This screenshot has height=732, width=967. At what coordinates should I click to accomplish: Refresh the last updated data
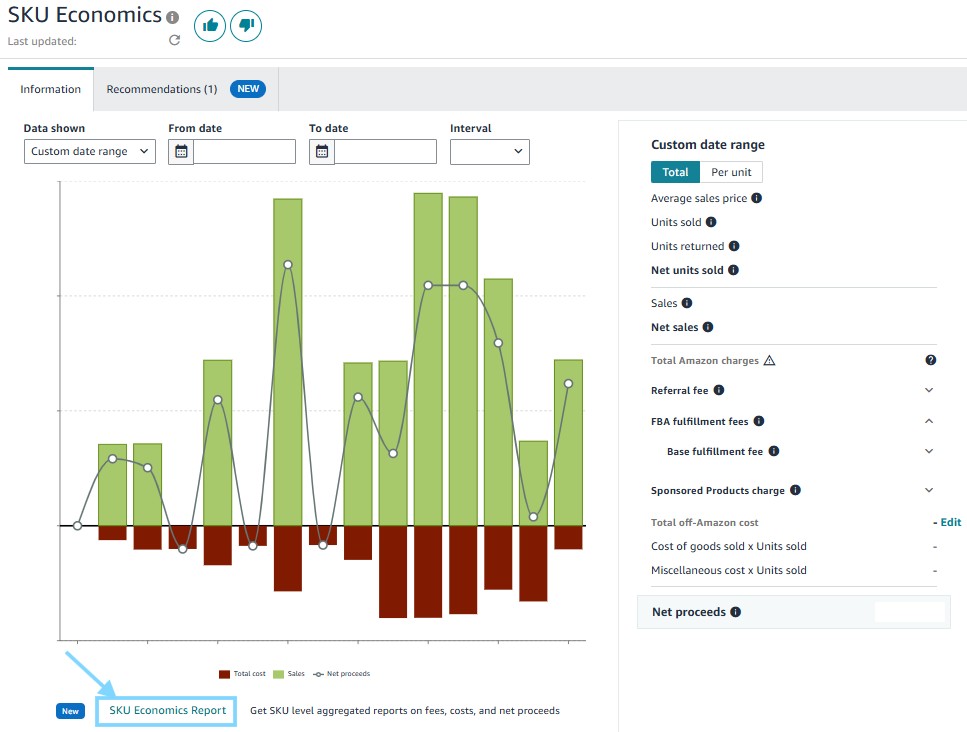[x=174, y=41]
